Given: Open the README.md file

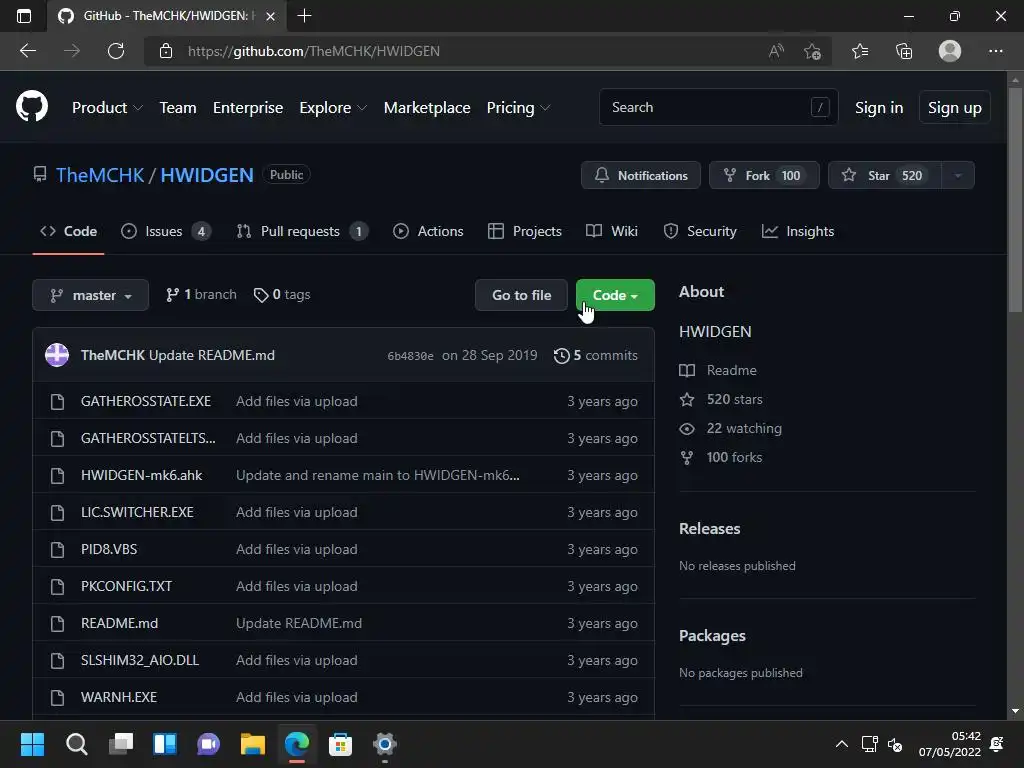Looking at the screenshot, I should click(x=120, y=623).
